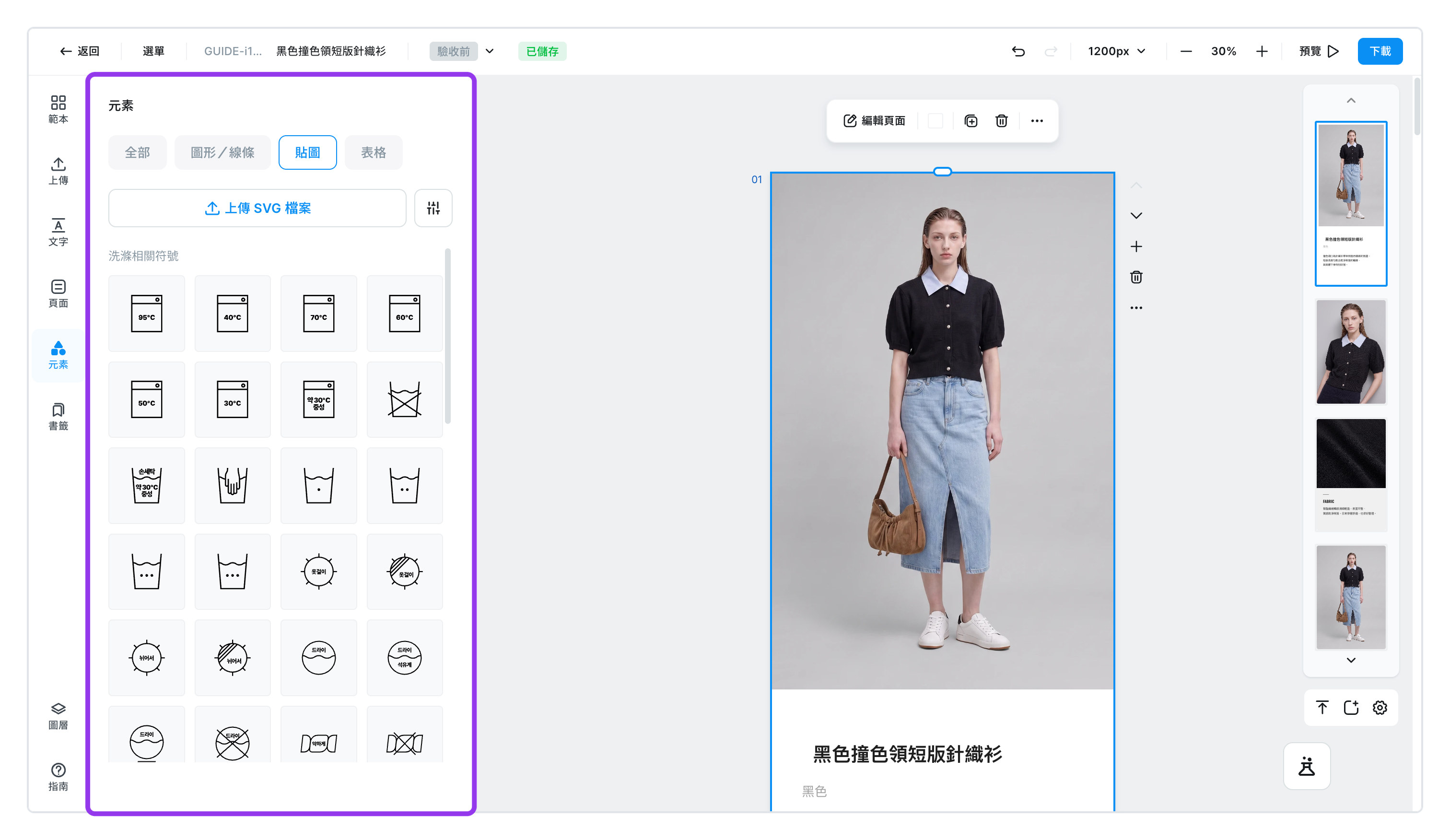Open the white page background color swatch
Screen dimensions: 1450x840
(935, 121)
